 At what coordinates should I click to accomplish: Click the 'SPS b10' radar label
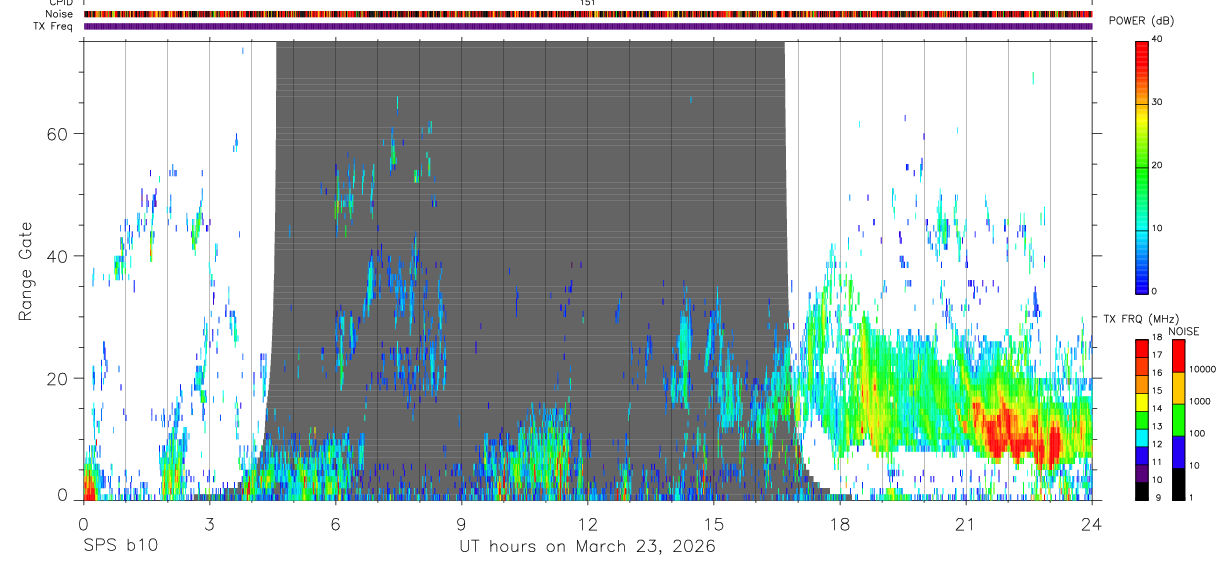pyautogui.click(x=120, y=547)
